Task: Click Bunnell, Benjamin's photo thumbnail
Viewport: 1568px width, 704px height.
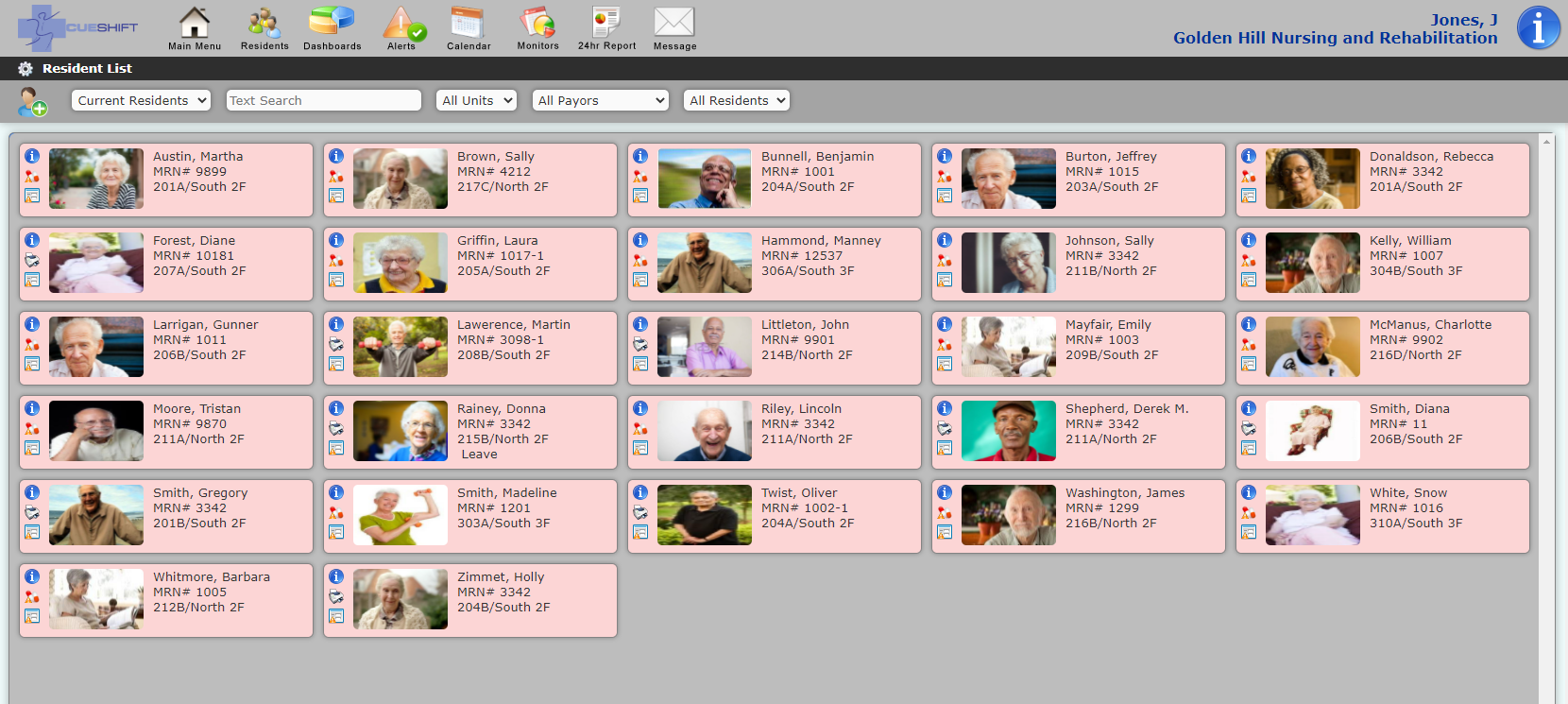Action: coord(705,179)
